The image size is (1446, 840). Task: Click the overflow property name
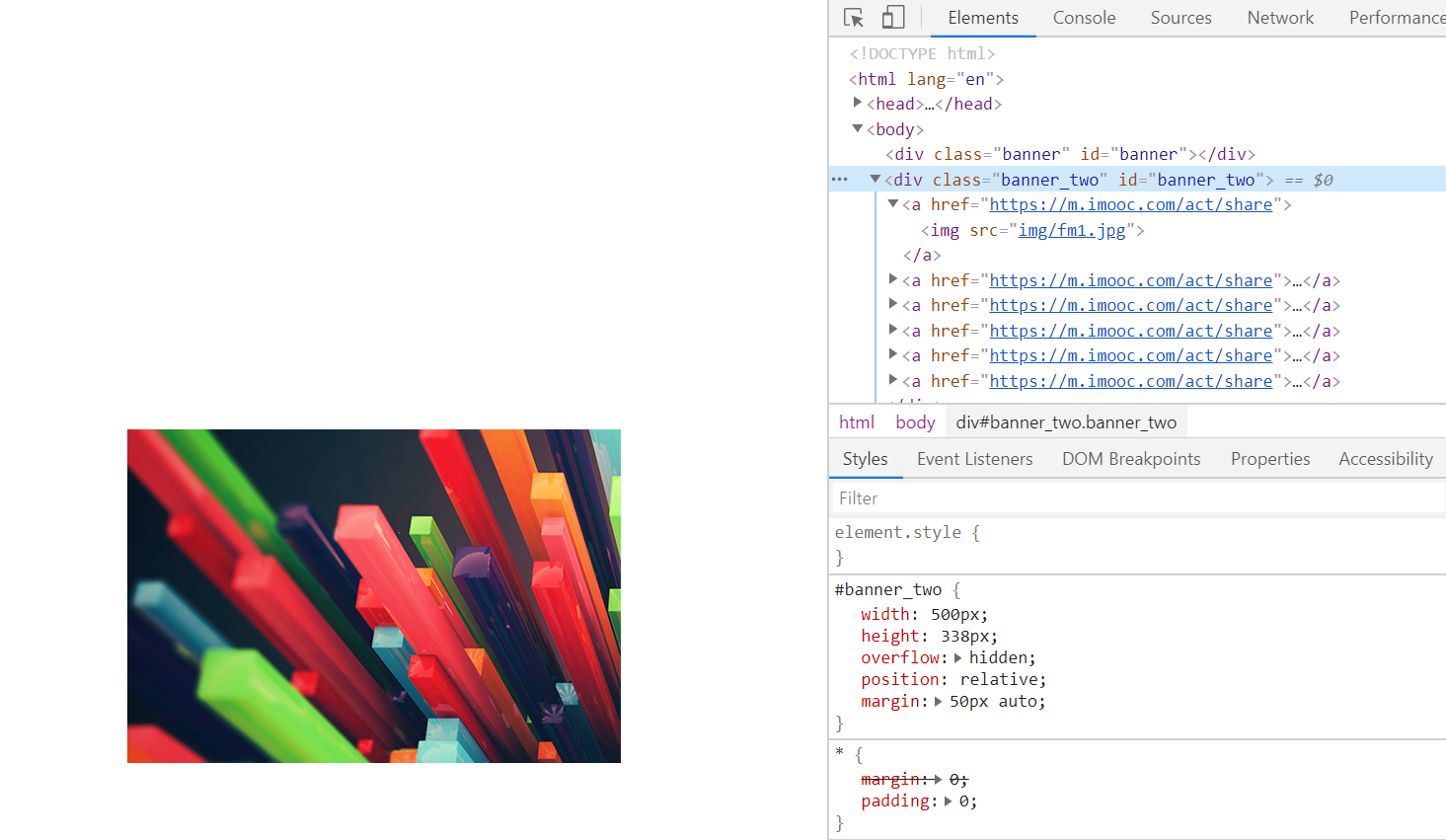coord(900,657)
